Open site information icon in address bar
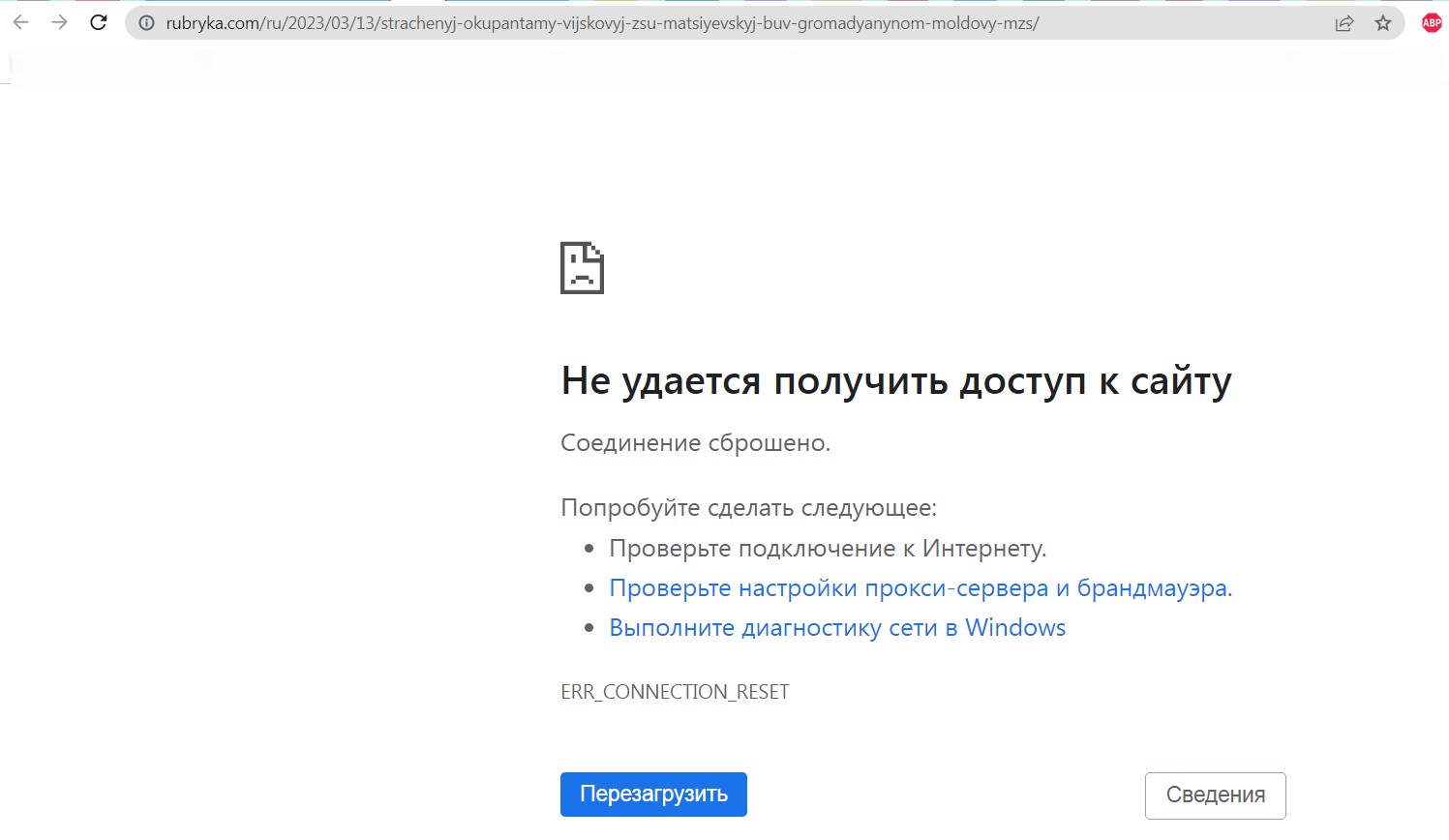Image resolution: width=1449 pixels, height=840 pixels. 147,23
